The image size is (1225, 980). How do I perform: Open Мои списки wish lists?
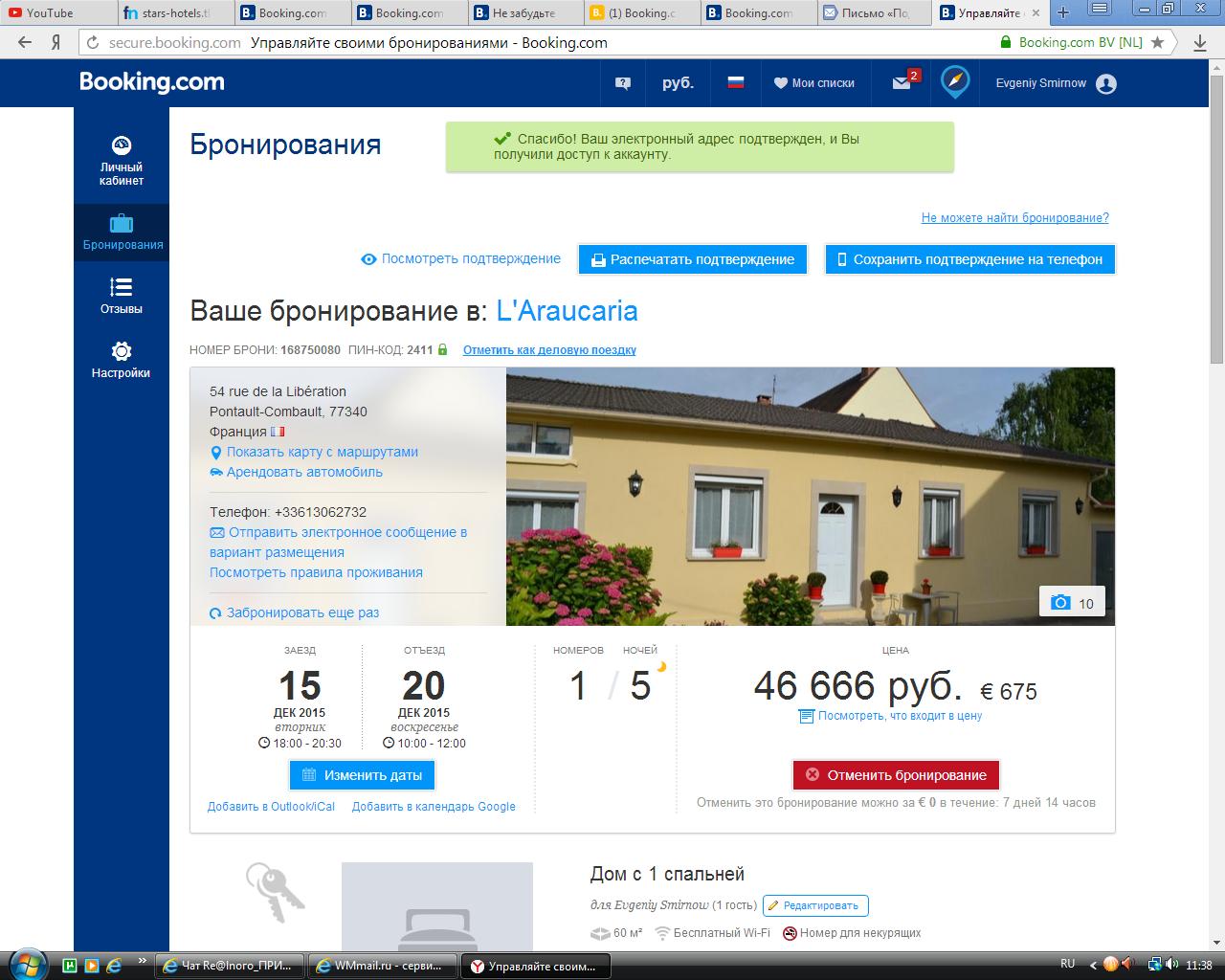(x=814, y=83)
